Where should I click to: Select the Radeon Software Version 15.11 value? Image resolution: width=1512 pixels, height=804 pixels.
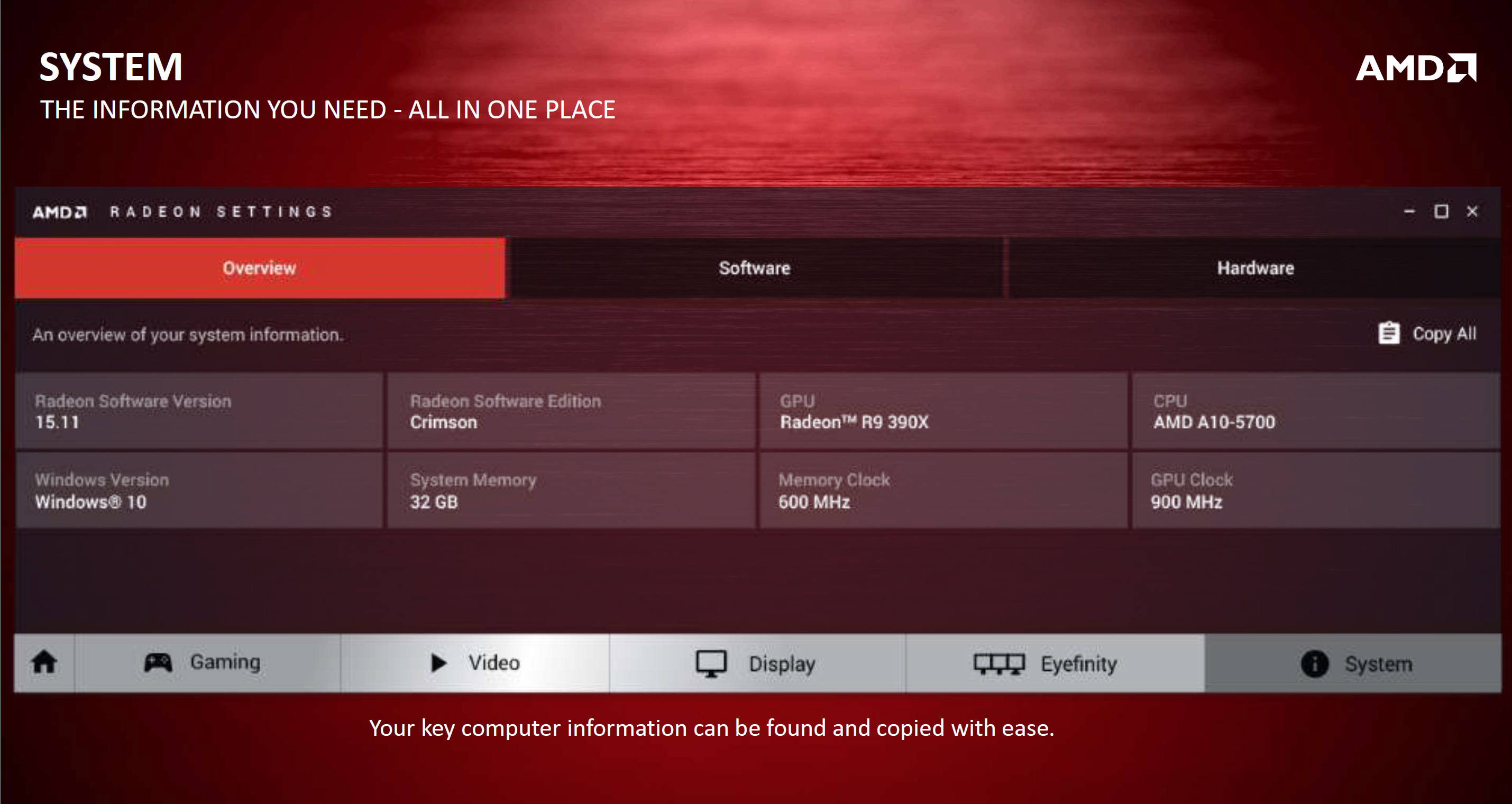coord(57,422)
